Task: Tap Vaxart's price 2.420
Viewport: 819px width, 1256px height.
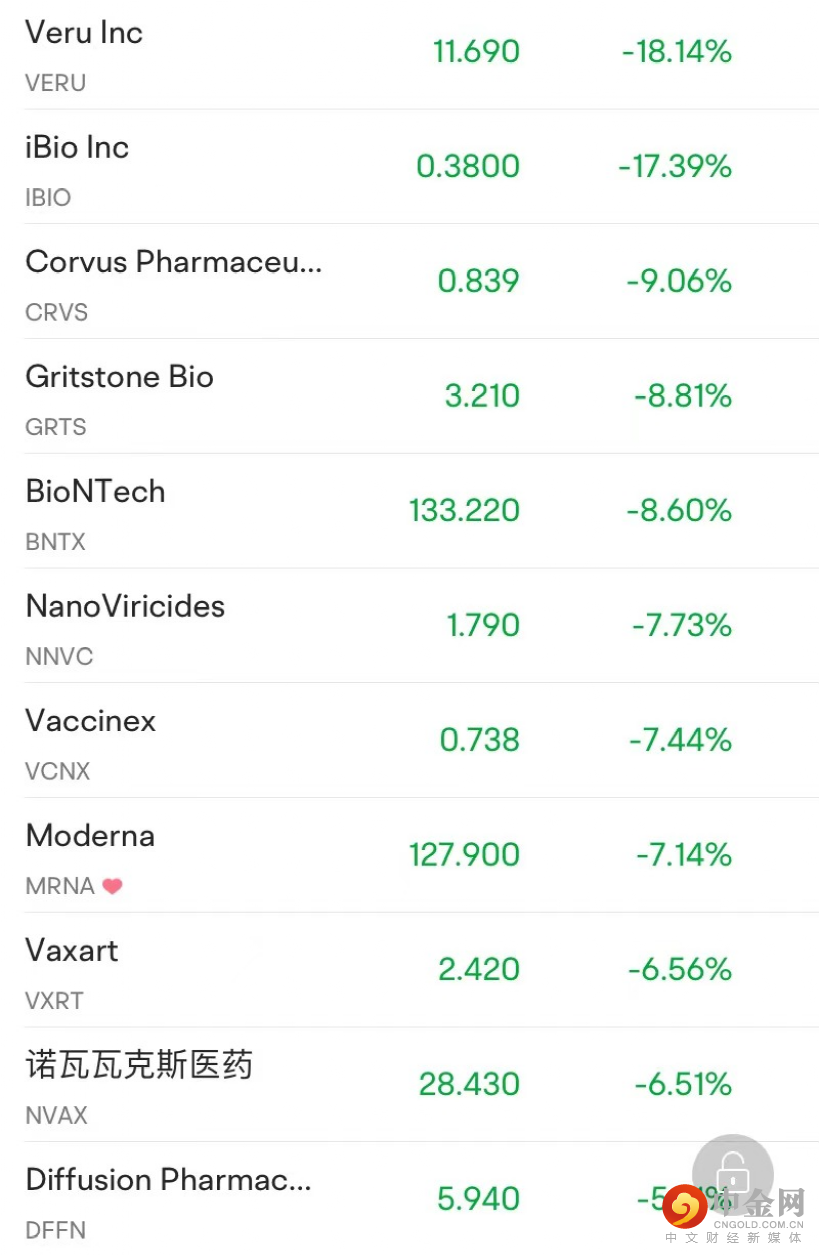Action: coord(479,970)
